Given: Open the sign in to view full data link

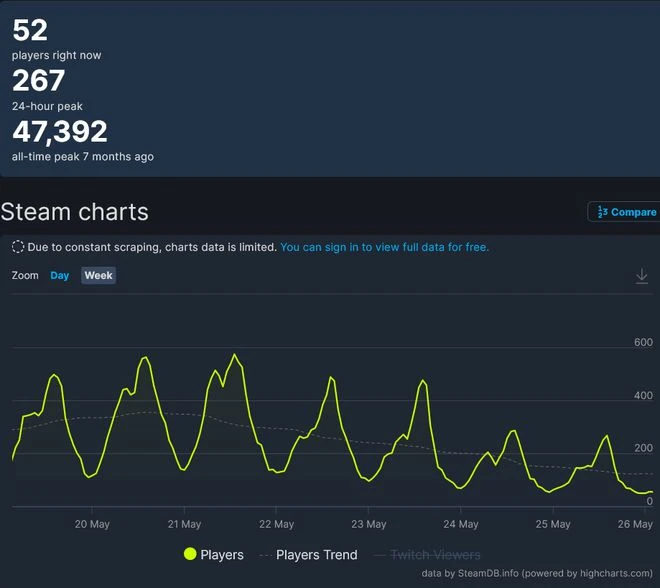Looking at the screenshot, I should [x=384, y=247].
